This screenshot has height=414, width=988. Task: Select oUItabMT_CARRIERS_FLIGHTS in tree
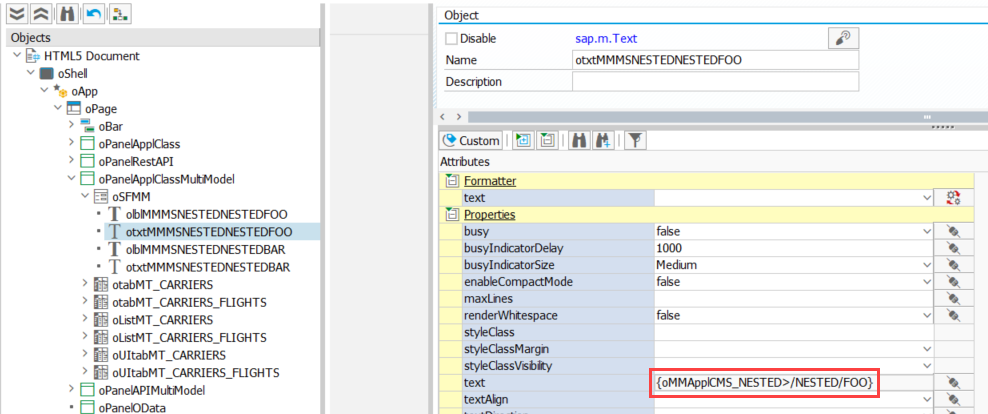pos(195,372)
